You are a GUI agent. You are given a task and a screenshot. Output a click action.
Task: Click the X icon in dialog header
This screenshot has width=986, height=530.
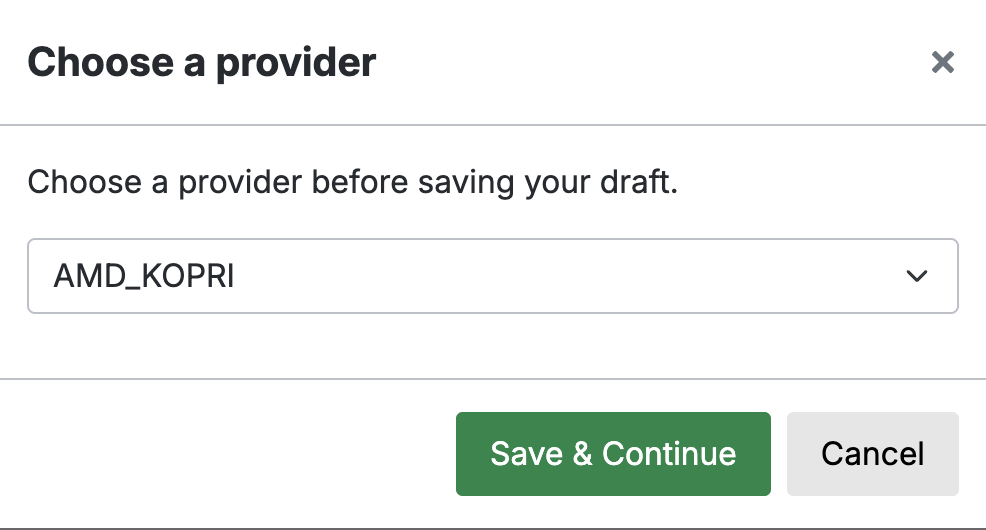pyautogui.click(x=942, y=63)
